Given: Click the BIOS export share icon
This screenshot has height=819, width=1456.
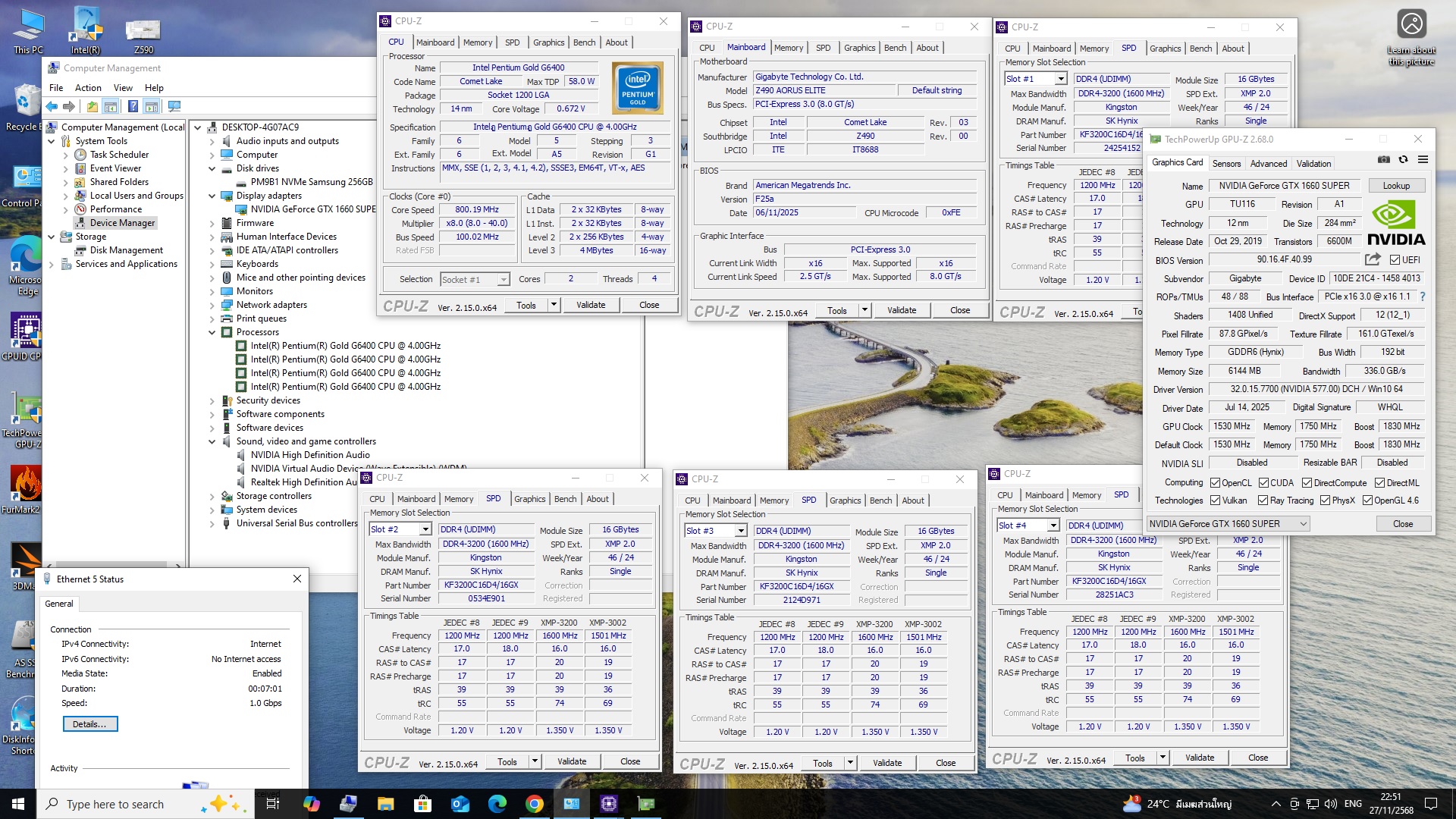Looking at the screenshot, I should click(x=1373, y=259).
